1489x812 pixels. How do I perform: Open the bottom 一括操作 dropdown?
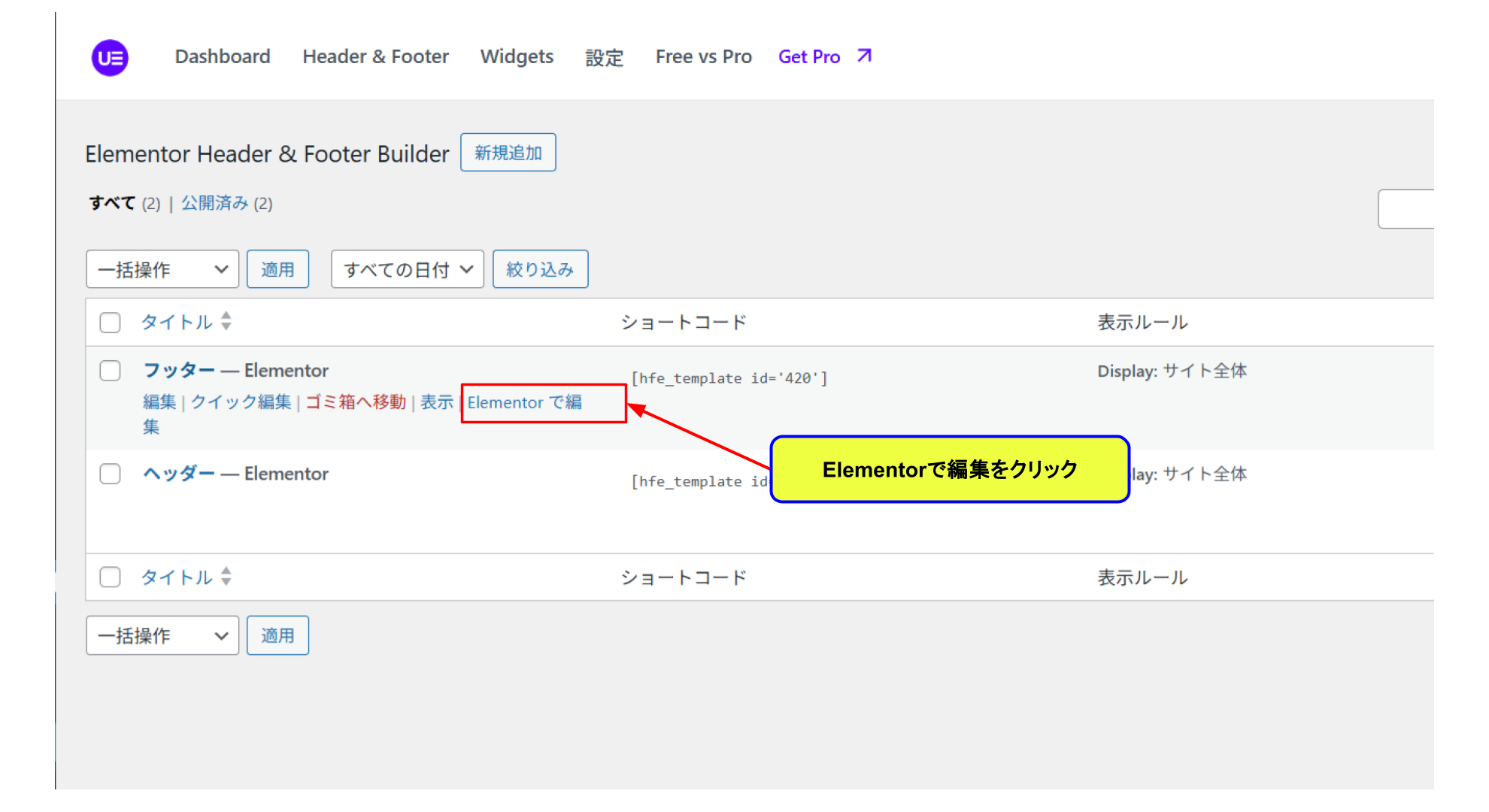click(162, 635)
